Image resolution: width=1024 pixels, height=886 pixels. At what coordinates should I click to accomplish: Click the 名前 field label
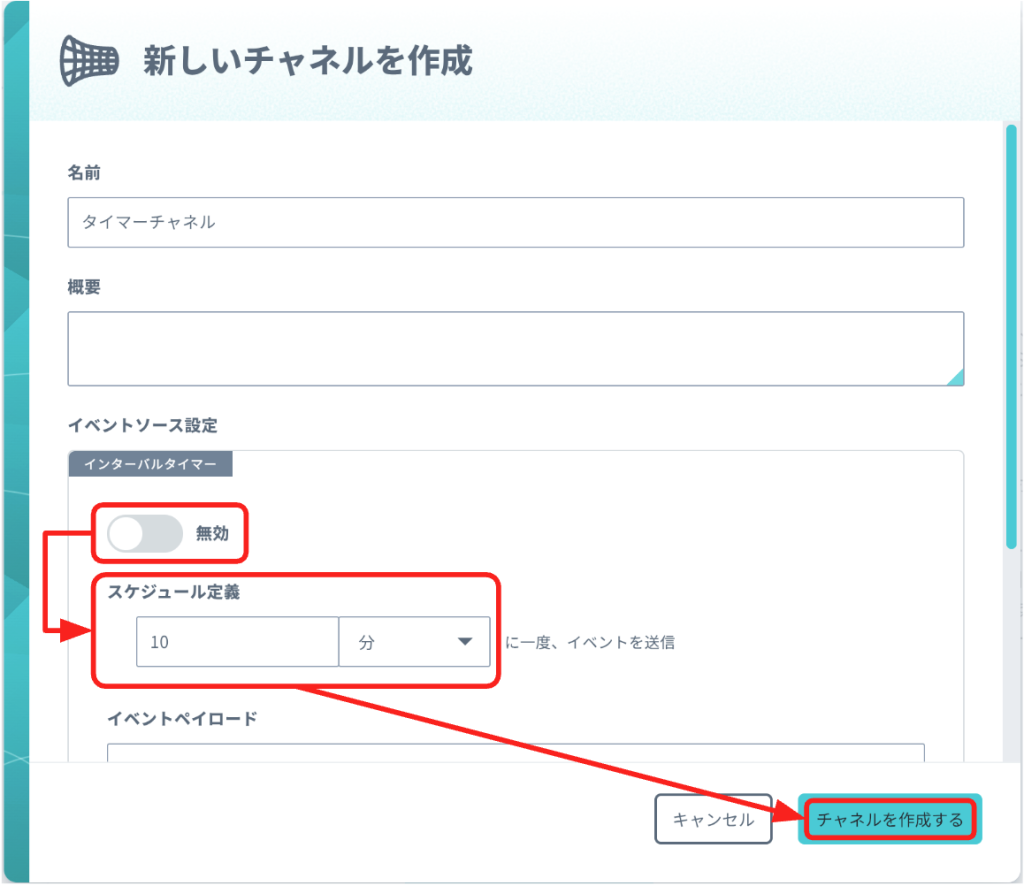(x=84, y=173)
